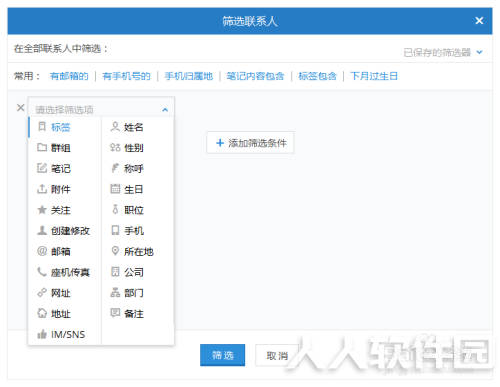Click the 添加筛选条件 button
This screenshot has height=387, width=500.
[x=250, y=143]
